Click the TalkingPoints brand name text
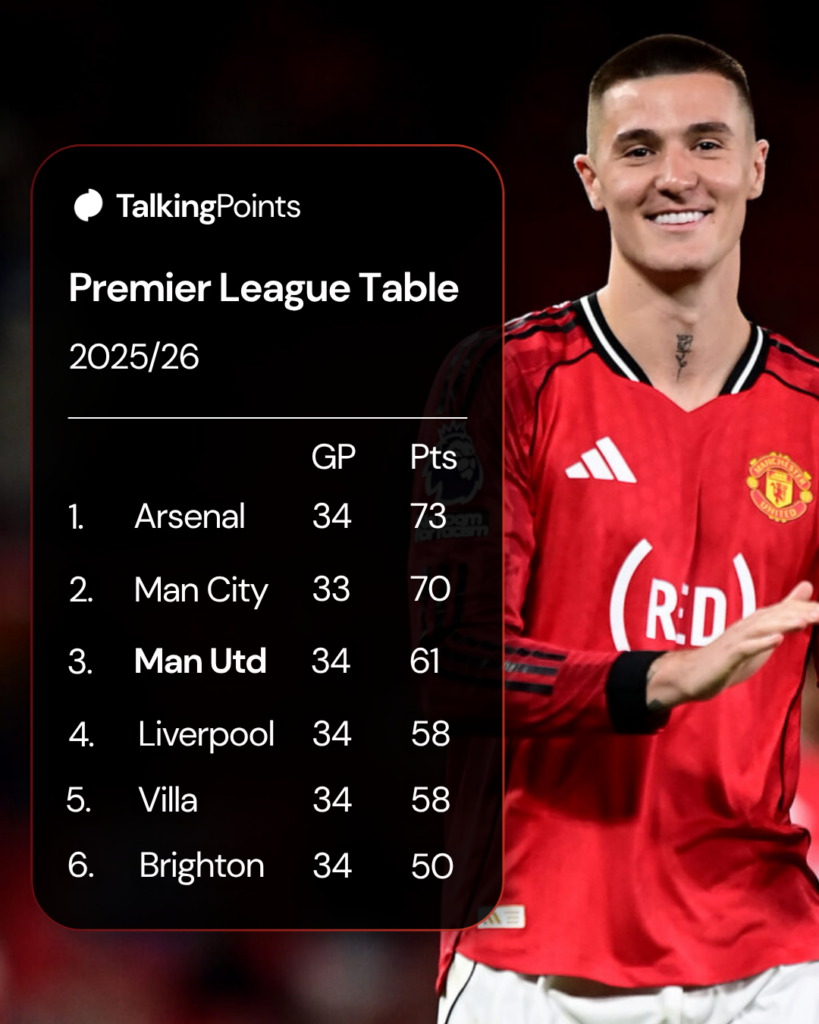 208,207
